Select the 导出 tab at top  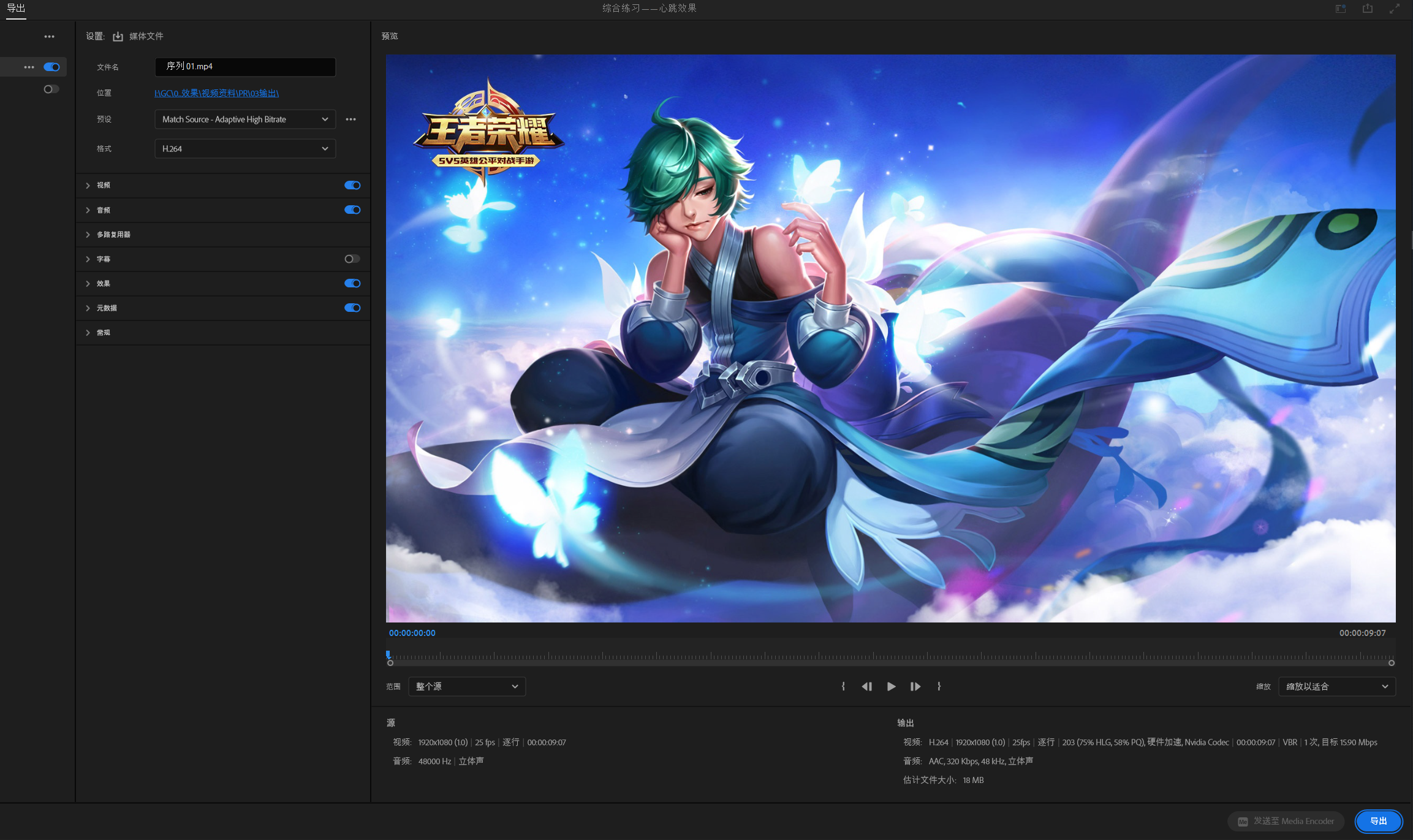tap(16, 9)
